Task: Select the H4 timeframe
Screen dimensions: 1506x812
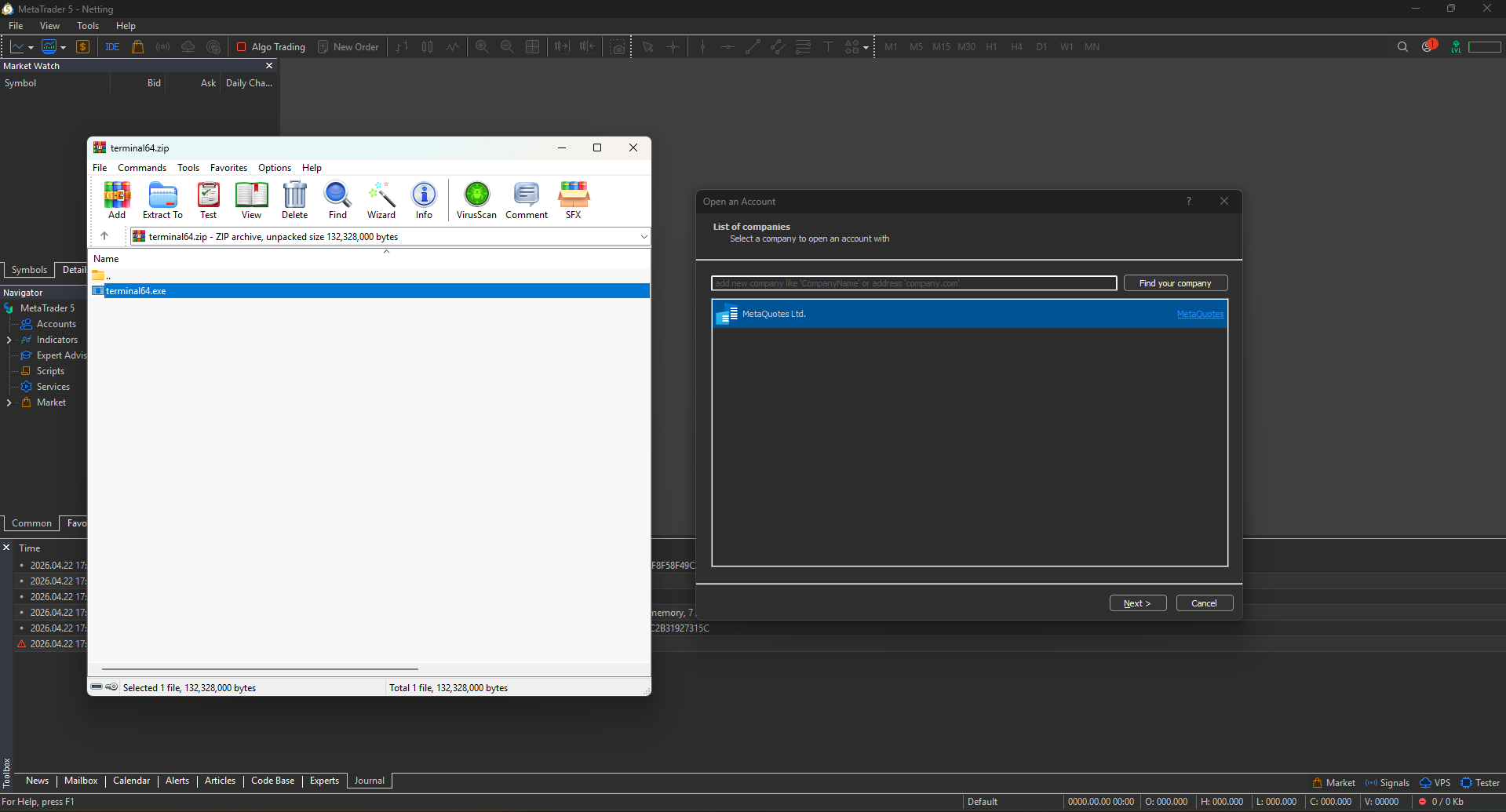Action: (x=1016, y=47)
